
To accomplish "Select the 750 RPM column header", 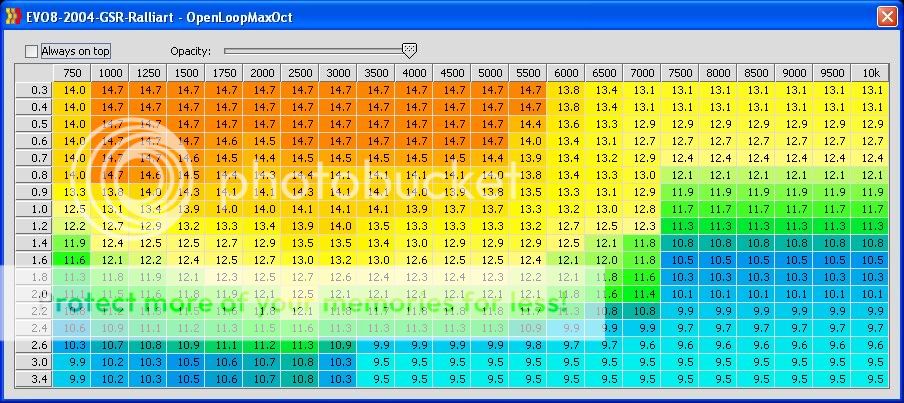I will (73, 73).
